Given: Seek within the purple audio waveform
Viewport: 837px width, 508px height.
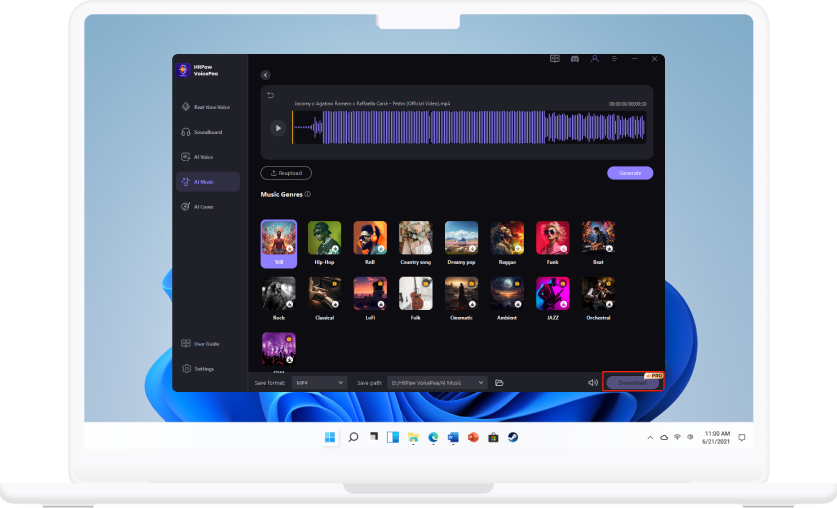Looking at the screenshot, I should coord(470,128).
